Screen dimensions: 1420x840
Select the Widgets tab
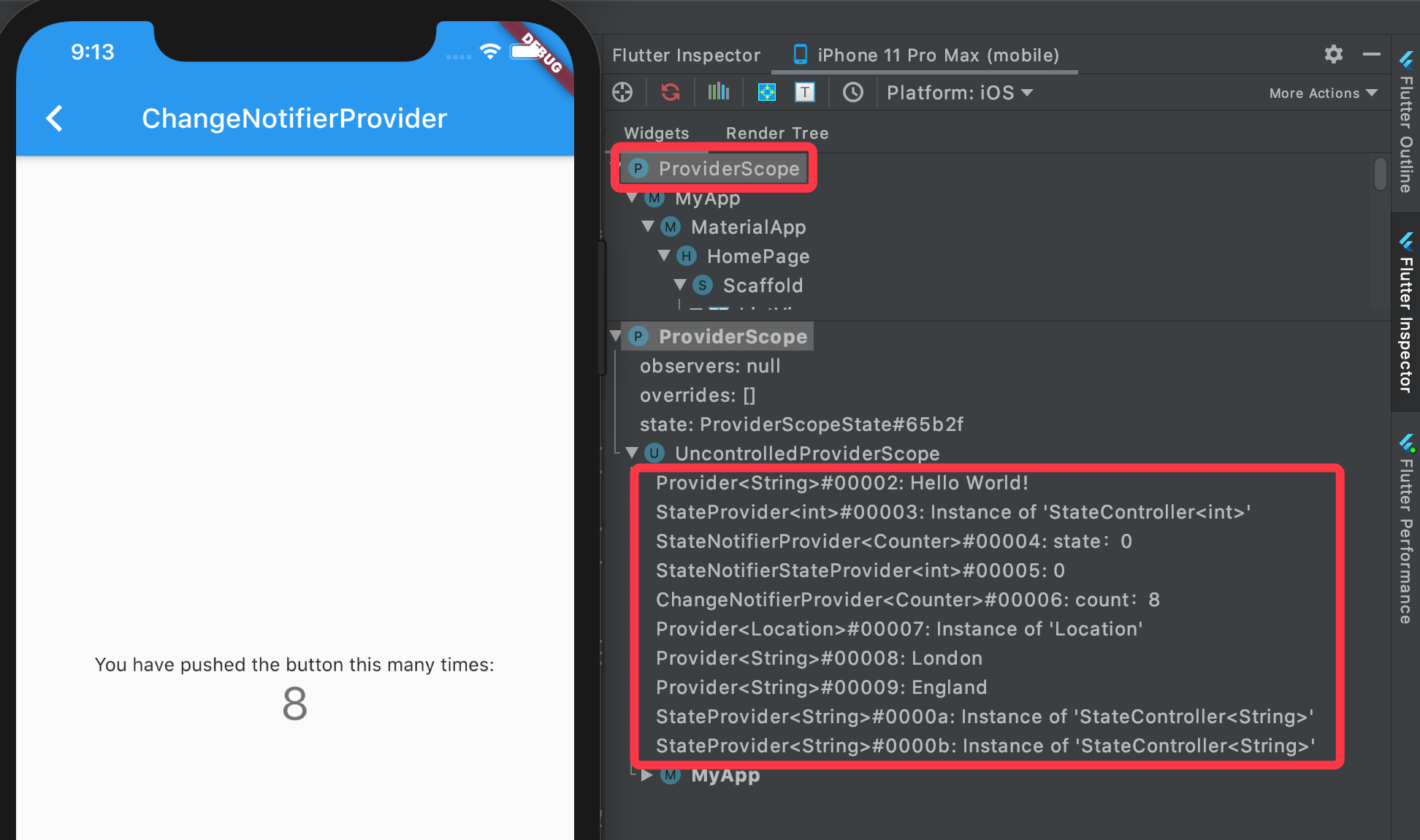[656, 133]
